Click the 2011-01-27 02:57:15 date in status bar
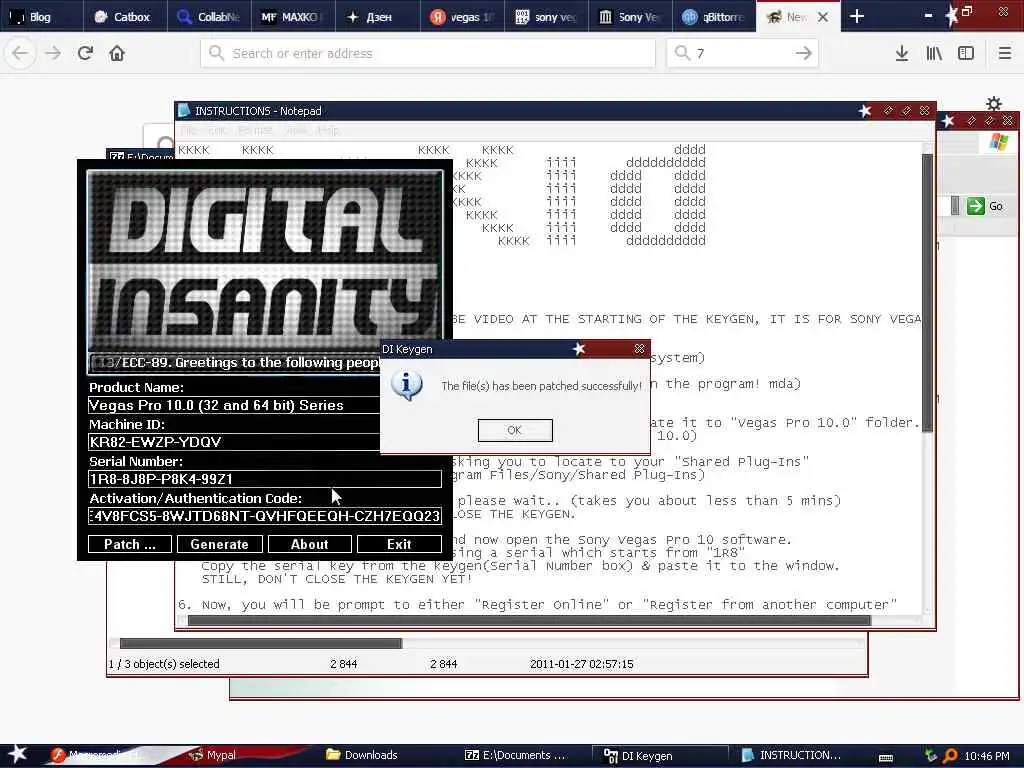 [582, 664]
